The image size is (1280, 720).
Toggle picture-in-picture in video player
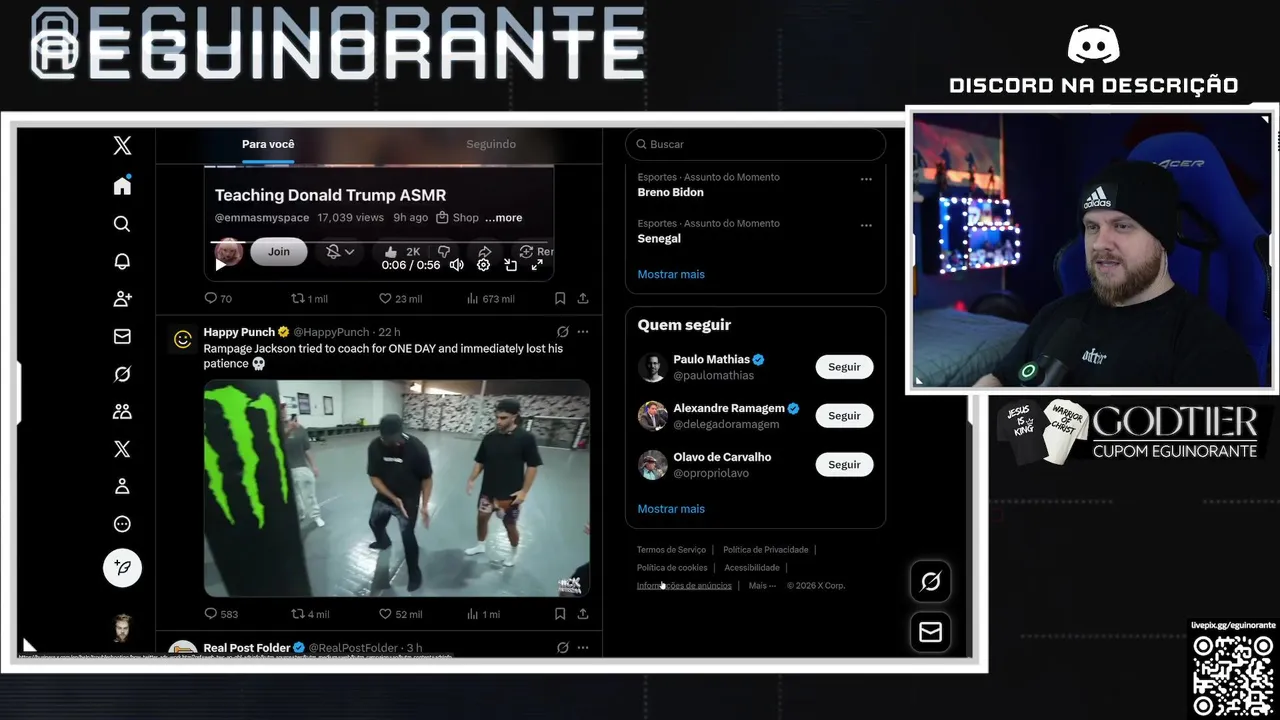(511, 265)
